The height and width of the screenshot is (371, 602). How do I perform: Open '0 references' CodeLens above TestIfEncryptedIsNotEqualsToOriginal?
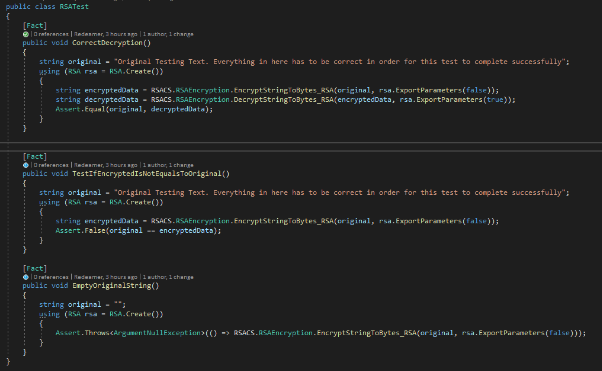coord(51,165)
